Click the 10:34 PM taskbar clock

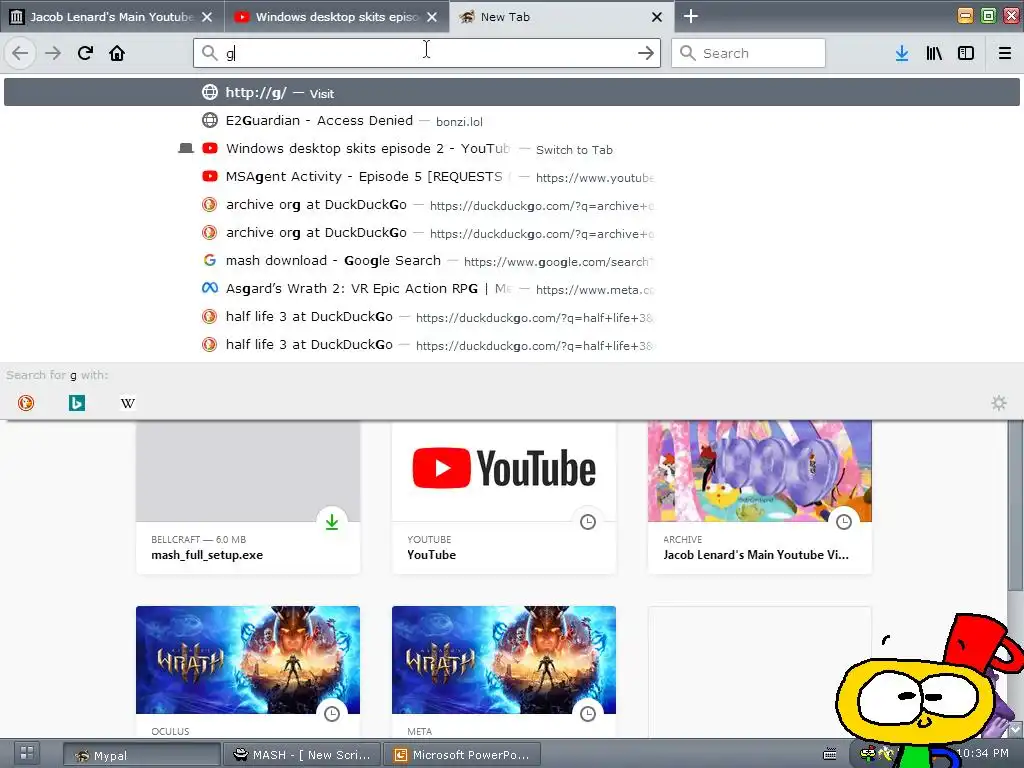point(982,753)
